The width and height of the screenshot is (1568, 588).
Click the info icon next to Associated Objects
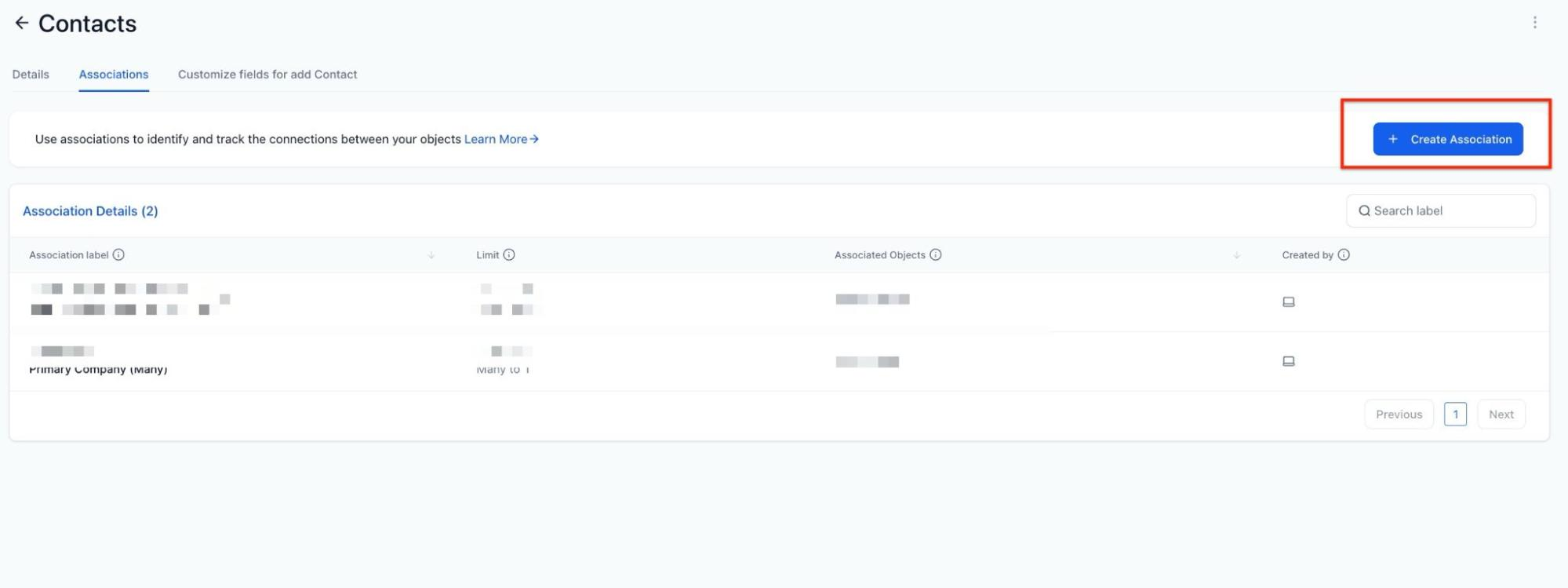point(935,255)
